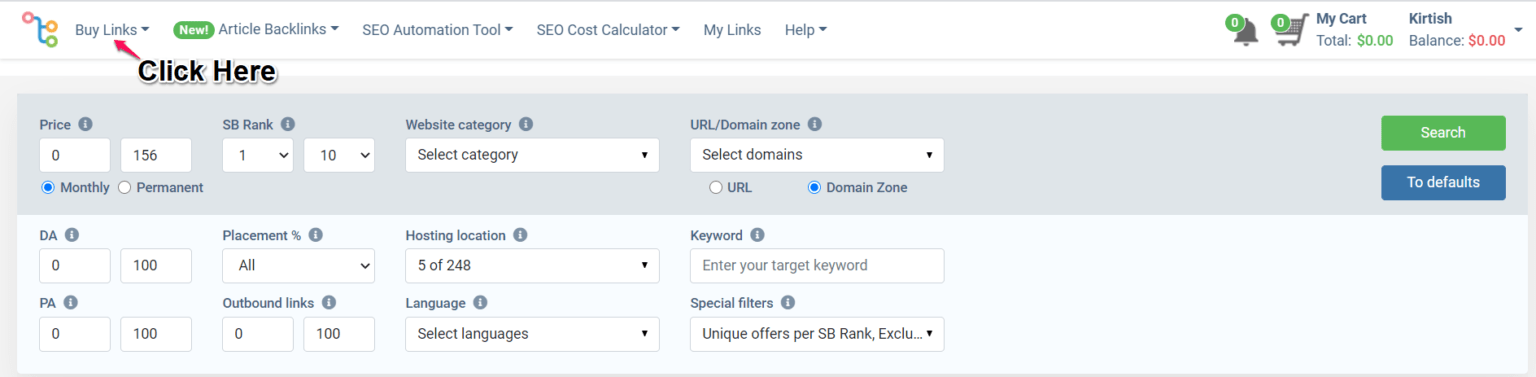
Task: Open the Placement % All dropdown
Action: click(x=299, y=265)
